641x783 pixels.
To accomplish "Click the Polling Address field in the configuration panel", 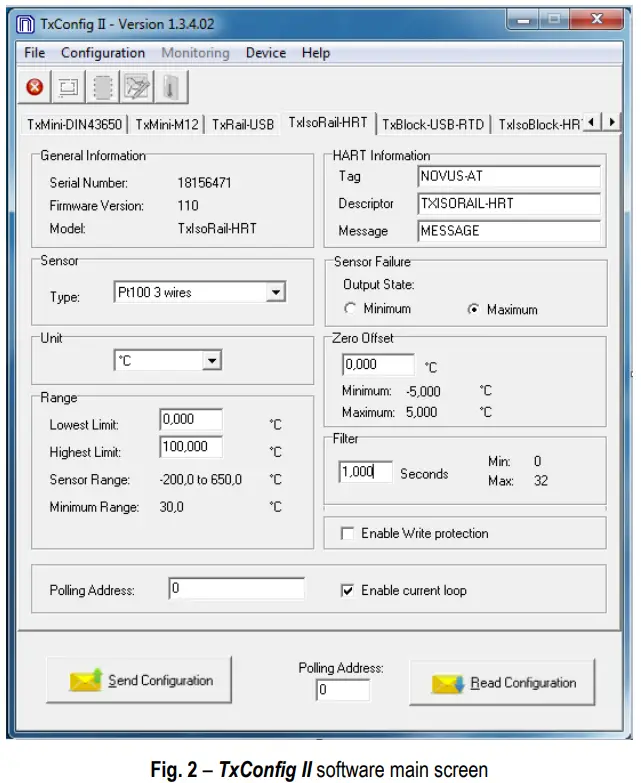I will (237, 588).
